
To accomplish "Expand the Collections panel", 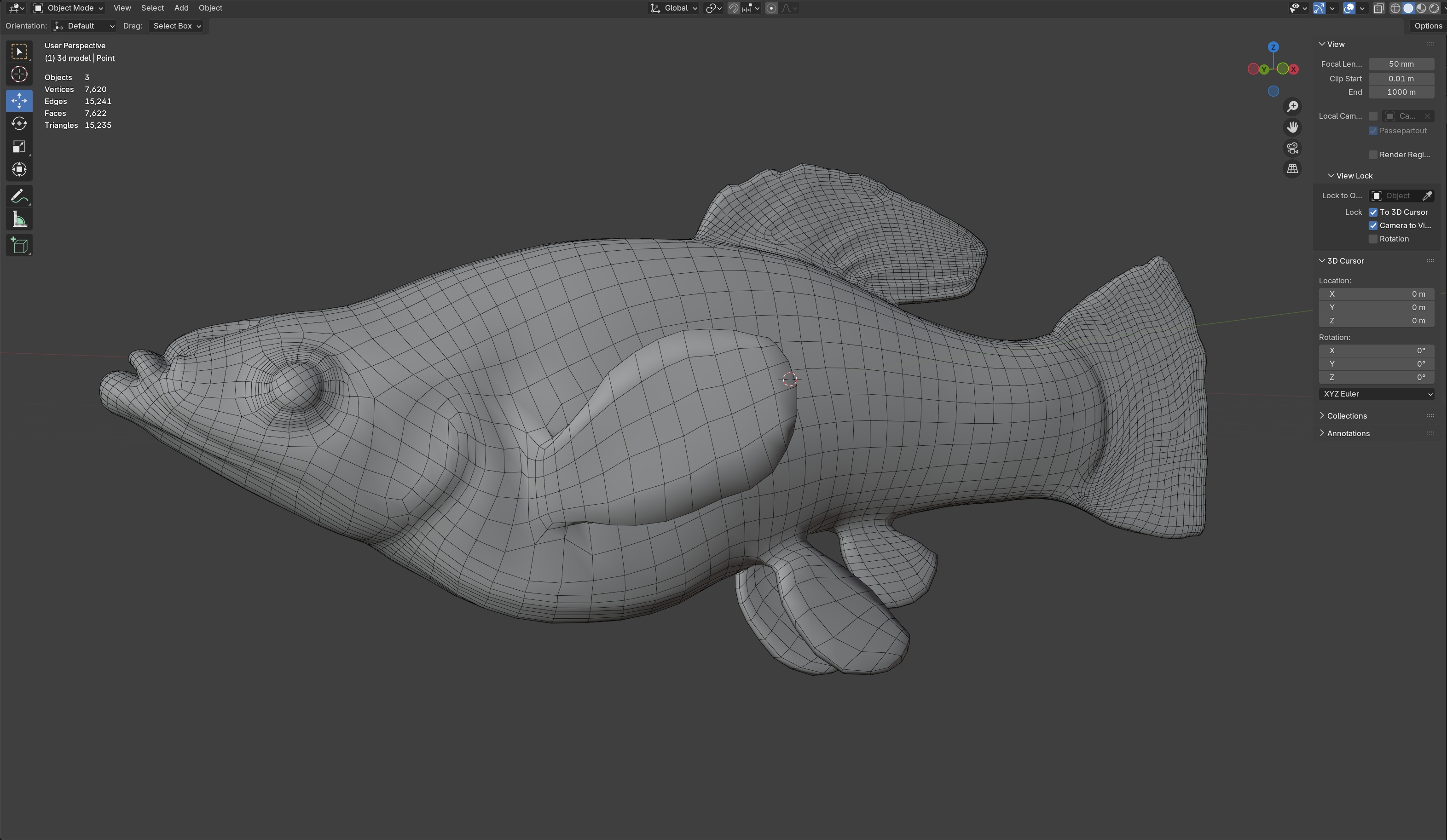I will click(x=1346, y=416).
